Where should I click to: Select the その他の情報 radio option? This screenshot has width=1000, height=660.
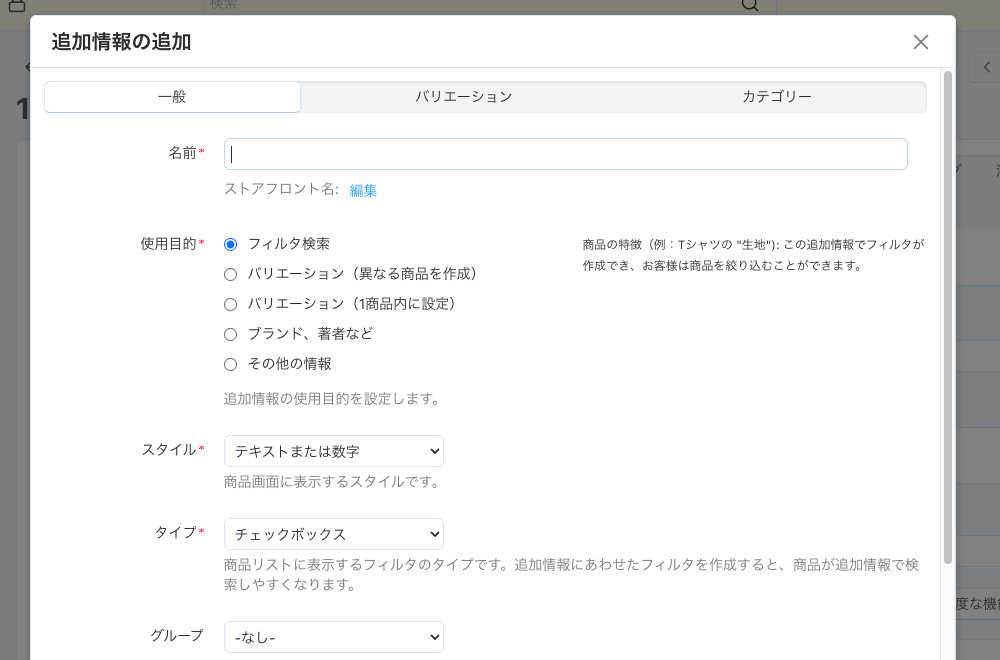pyautogui.click(x=231, y=364)
